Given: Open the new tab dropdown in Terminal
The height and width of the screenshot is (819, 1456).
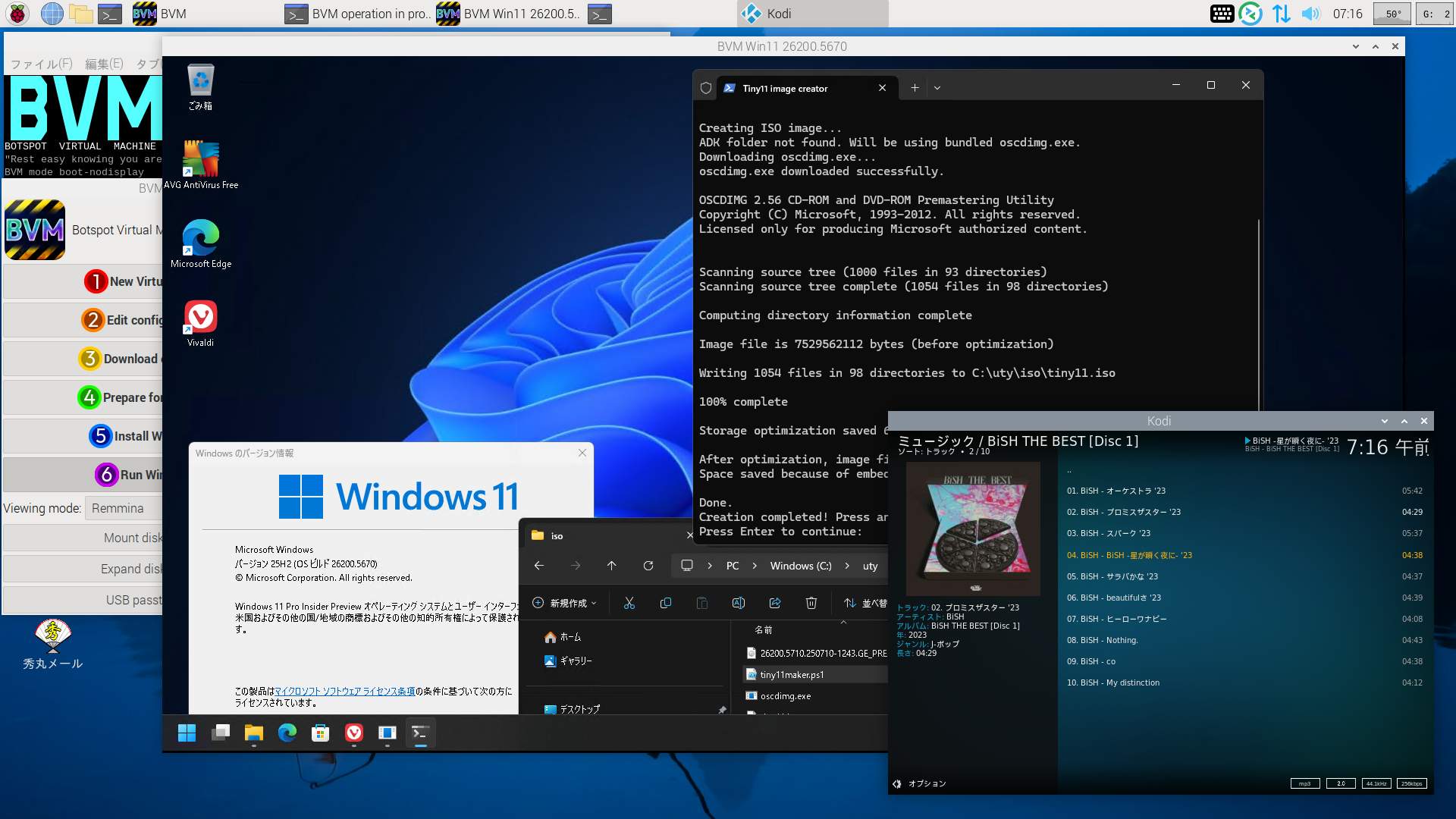Looking at the screenshot, I should tap(937, 88).
